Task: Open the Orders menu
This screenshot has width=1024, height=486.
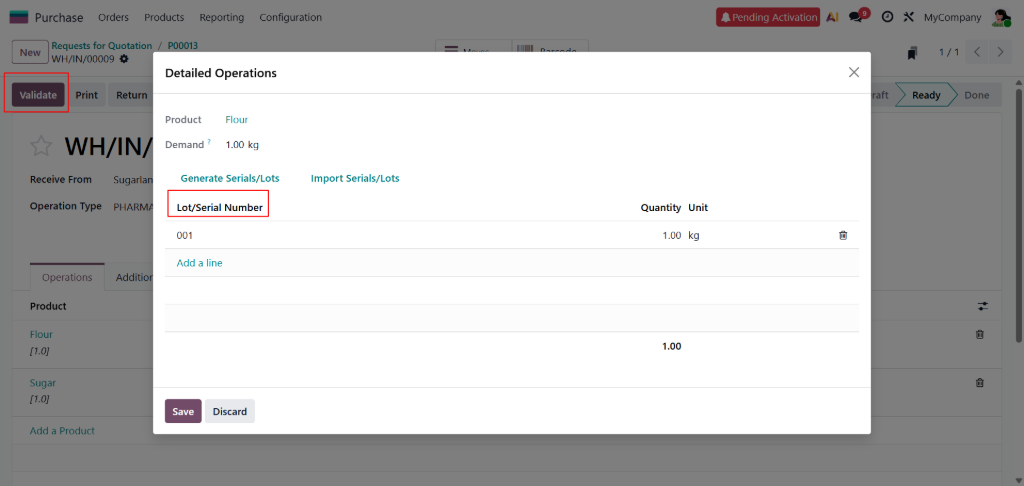Action: tap(113, 17)
